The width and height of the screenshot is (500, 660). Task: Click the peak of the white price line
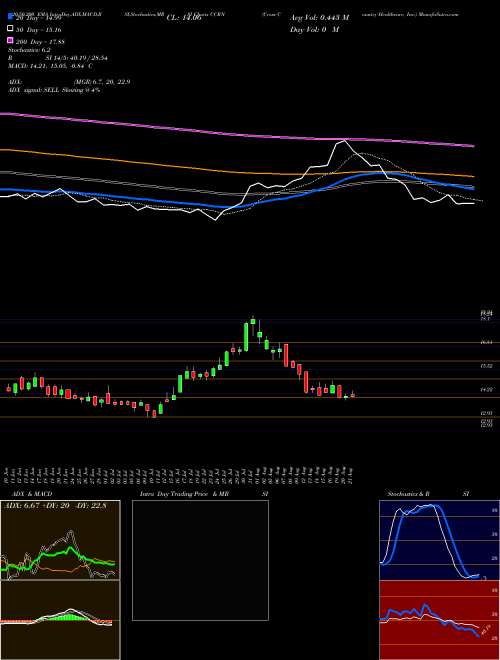tap(344, 141)
